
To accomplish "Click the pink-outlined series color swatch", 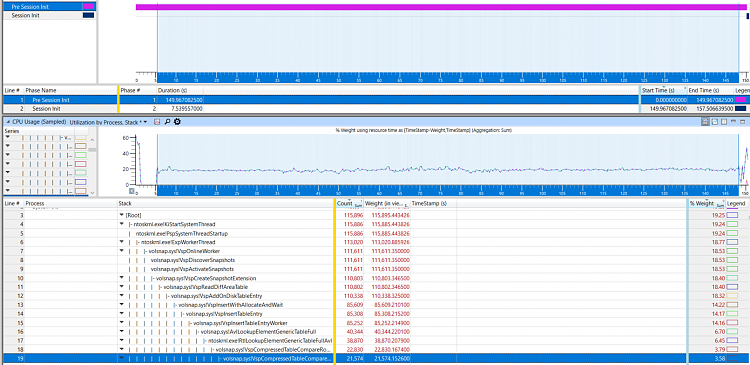I will [80, 164].
